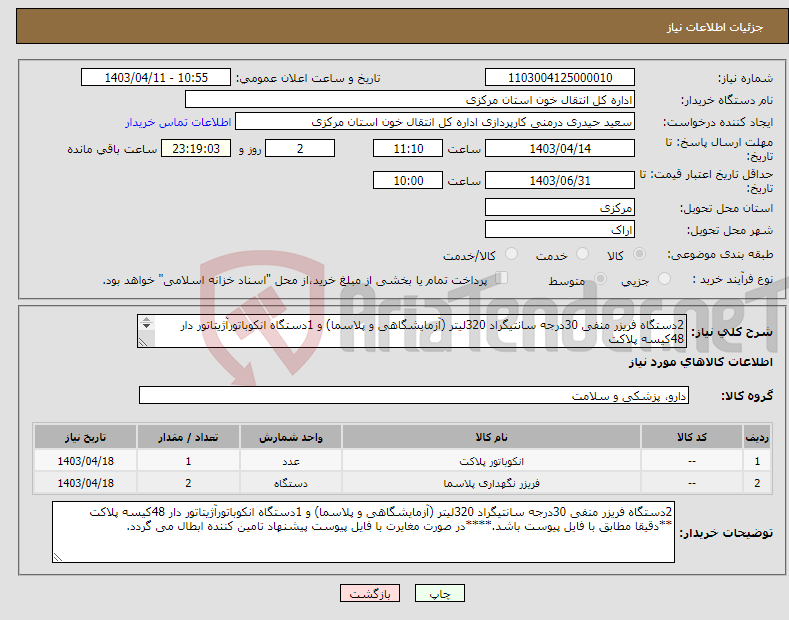
Task: Click remaining time field 23:19:03
Action: [x=196, y=148]
